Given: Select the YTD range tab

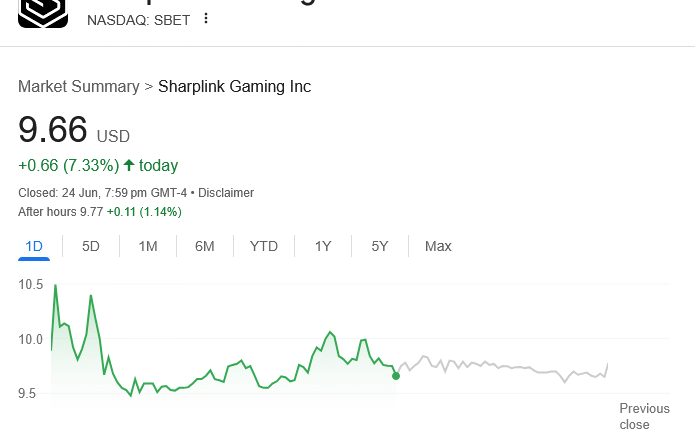Looking at the screenshot, I should (x=264, y=246).
